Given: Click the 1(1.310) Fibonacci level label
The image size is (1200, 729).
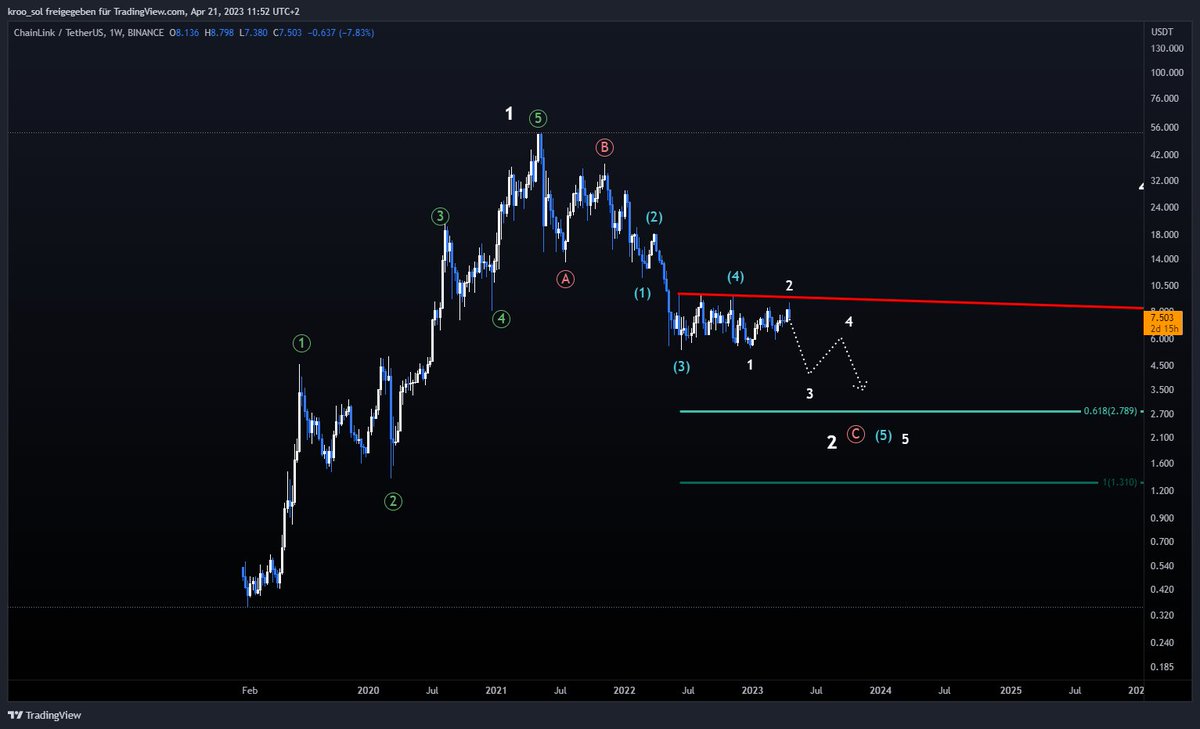Looking at the screenshot, I should pyautogui.click(x=1120, y=483).
